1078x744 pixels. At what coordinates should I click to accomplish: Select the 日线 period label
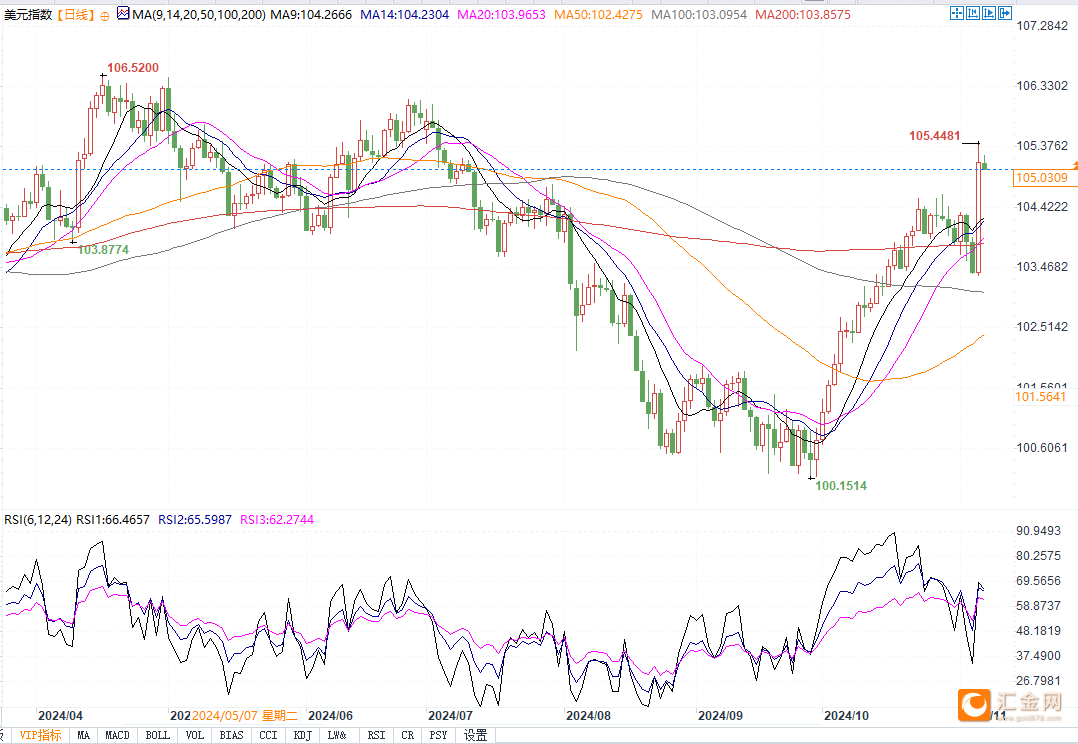point(75,14)
